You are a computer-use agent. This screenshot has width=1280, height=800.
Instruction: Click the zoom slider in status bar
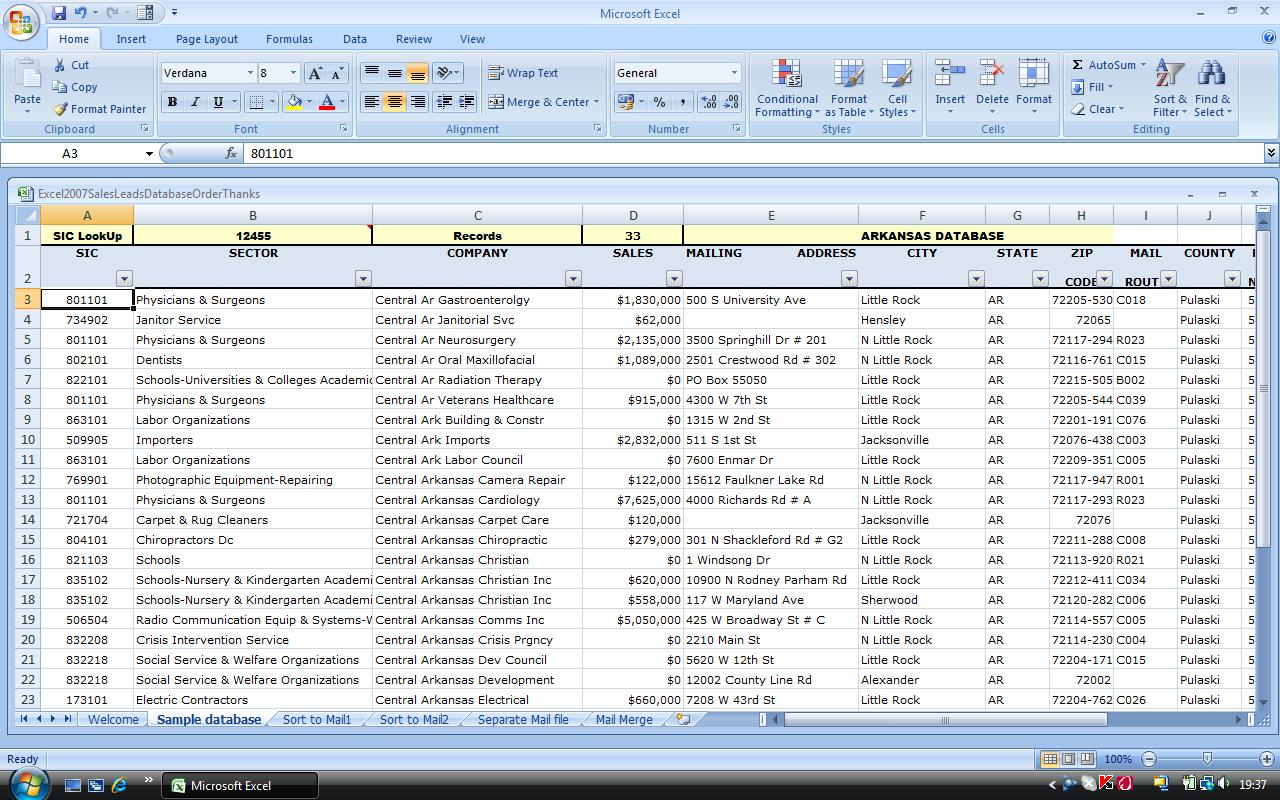1207,759
